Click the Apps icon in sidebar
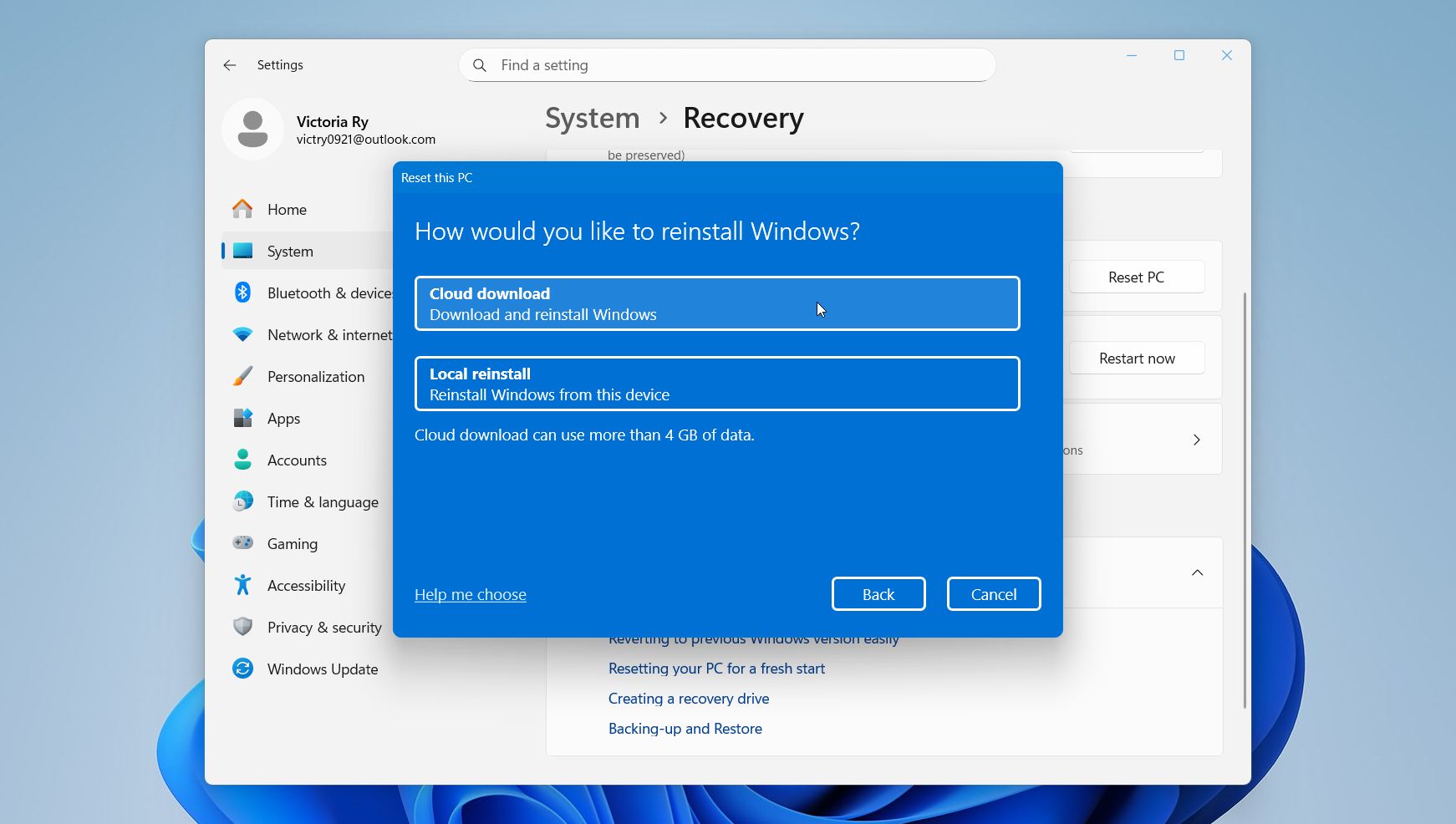This screenshot has width=1456, height=824. pyautogui.click(x=242, y=418)
